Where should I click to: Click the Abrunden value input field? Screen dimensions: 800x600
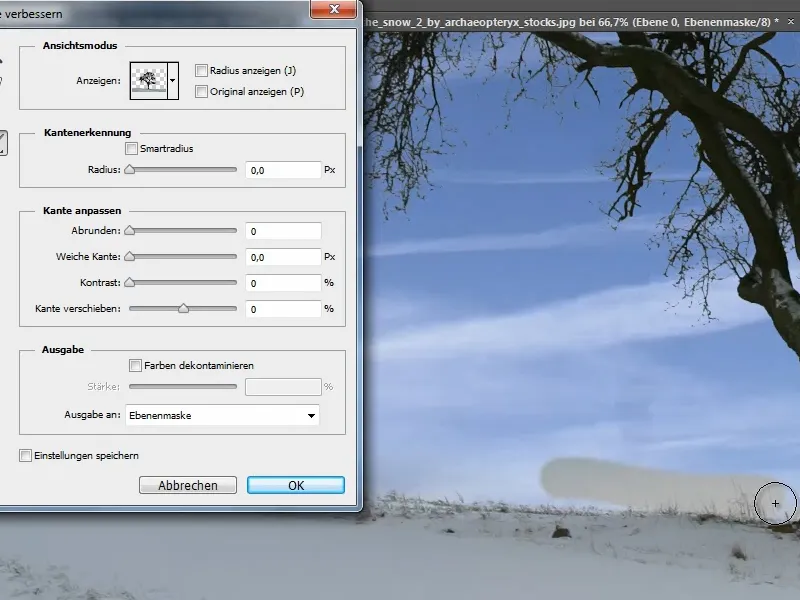[283, 231]
